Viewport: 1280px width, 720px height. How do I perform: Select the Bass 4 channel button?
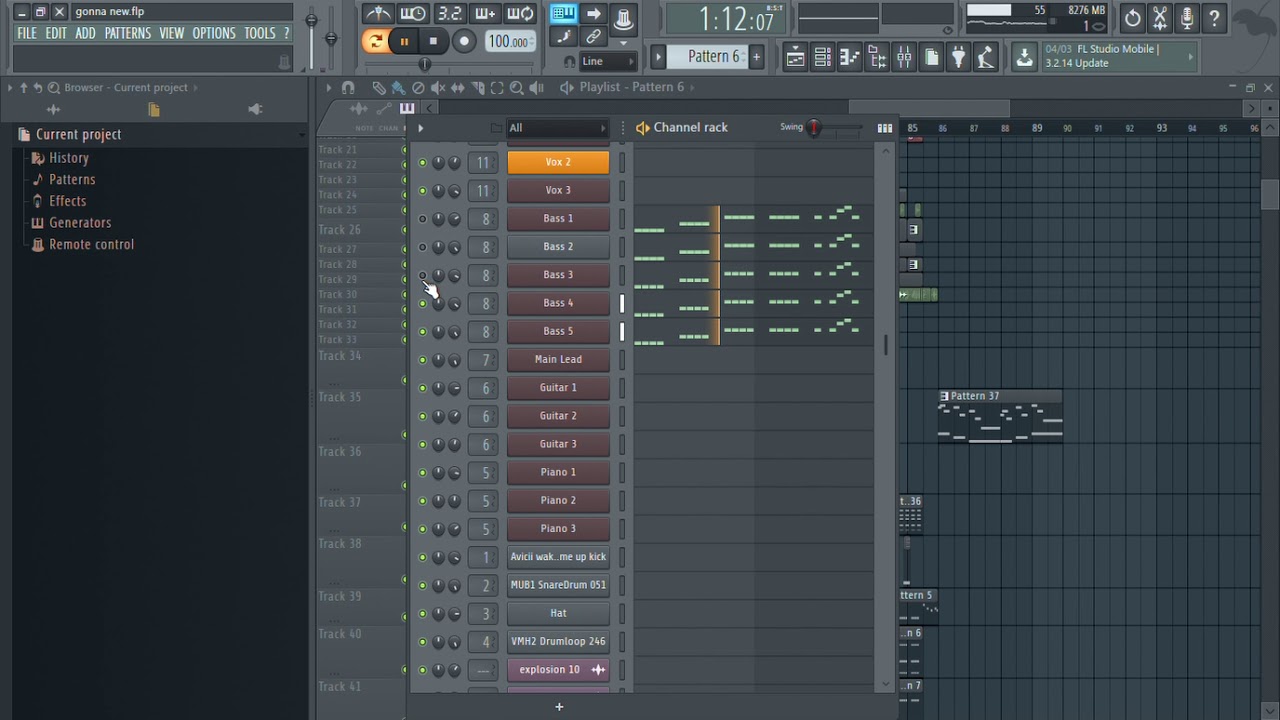tap(558, 303)
